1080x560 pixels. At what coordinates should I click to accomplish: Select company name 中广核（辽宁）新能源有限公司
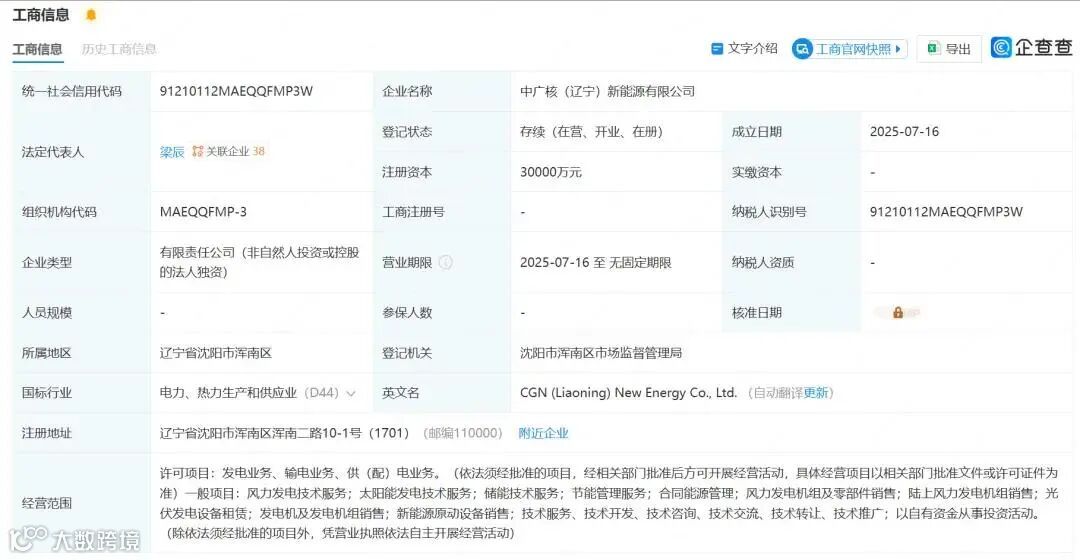(x=608, y=91)
